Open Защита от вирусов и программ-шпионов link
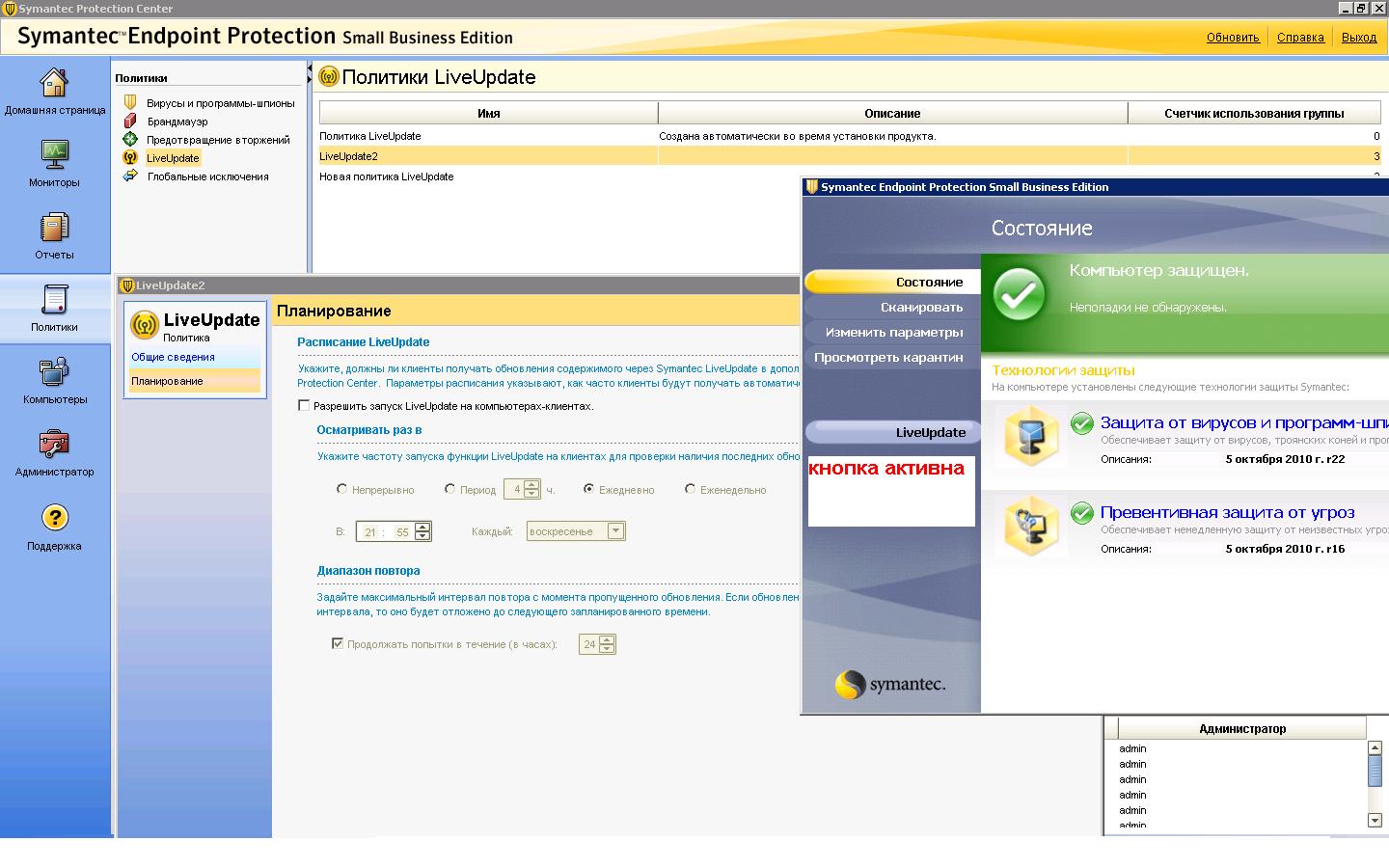 point(1244,422)
